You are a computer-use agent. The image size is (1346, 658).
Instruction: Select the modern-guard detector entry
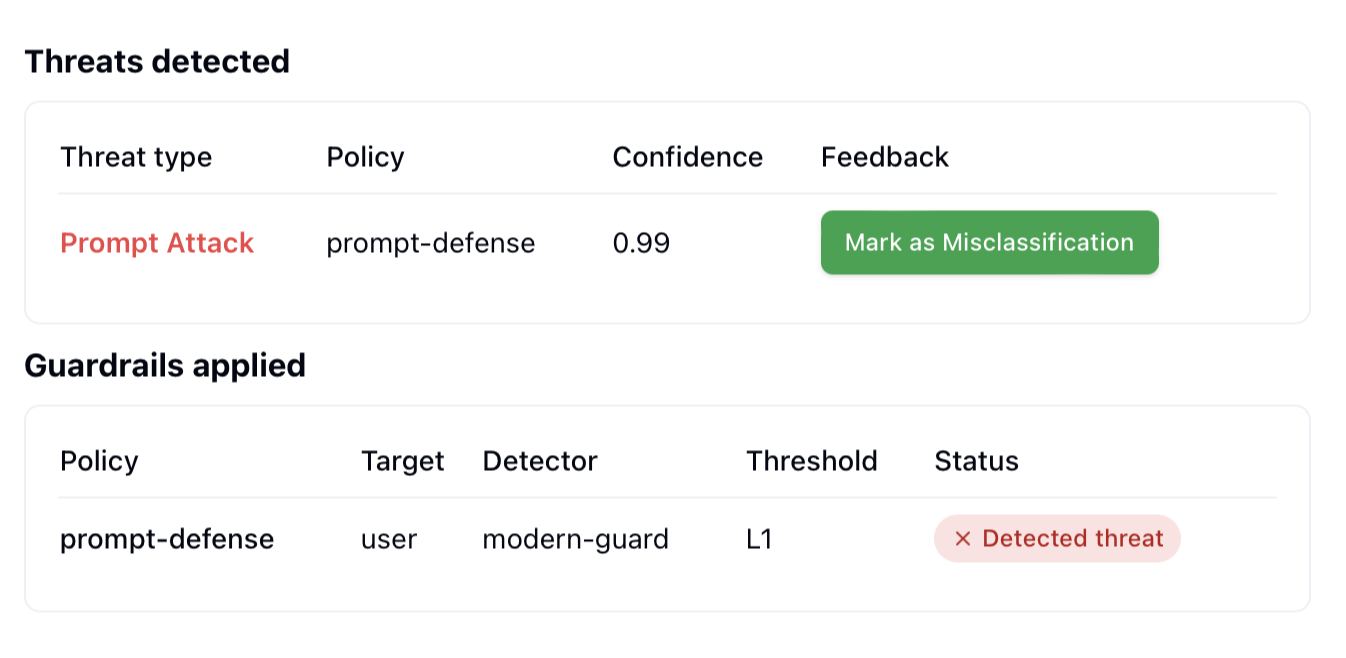(x=576, y=539)
